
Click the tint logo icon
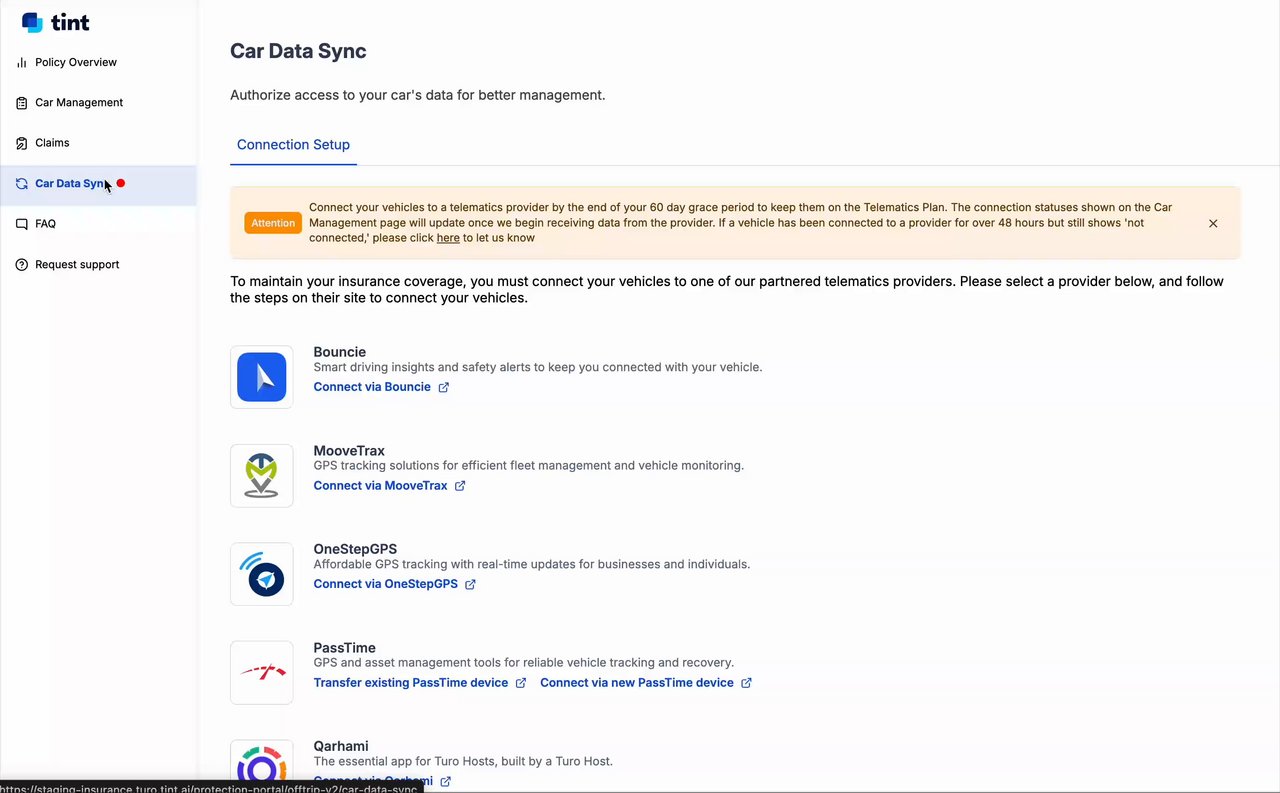click(32, 22)
